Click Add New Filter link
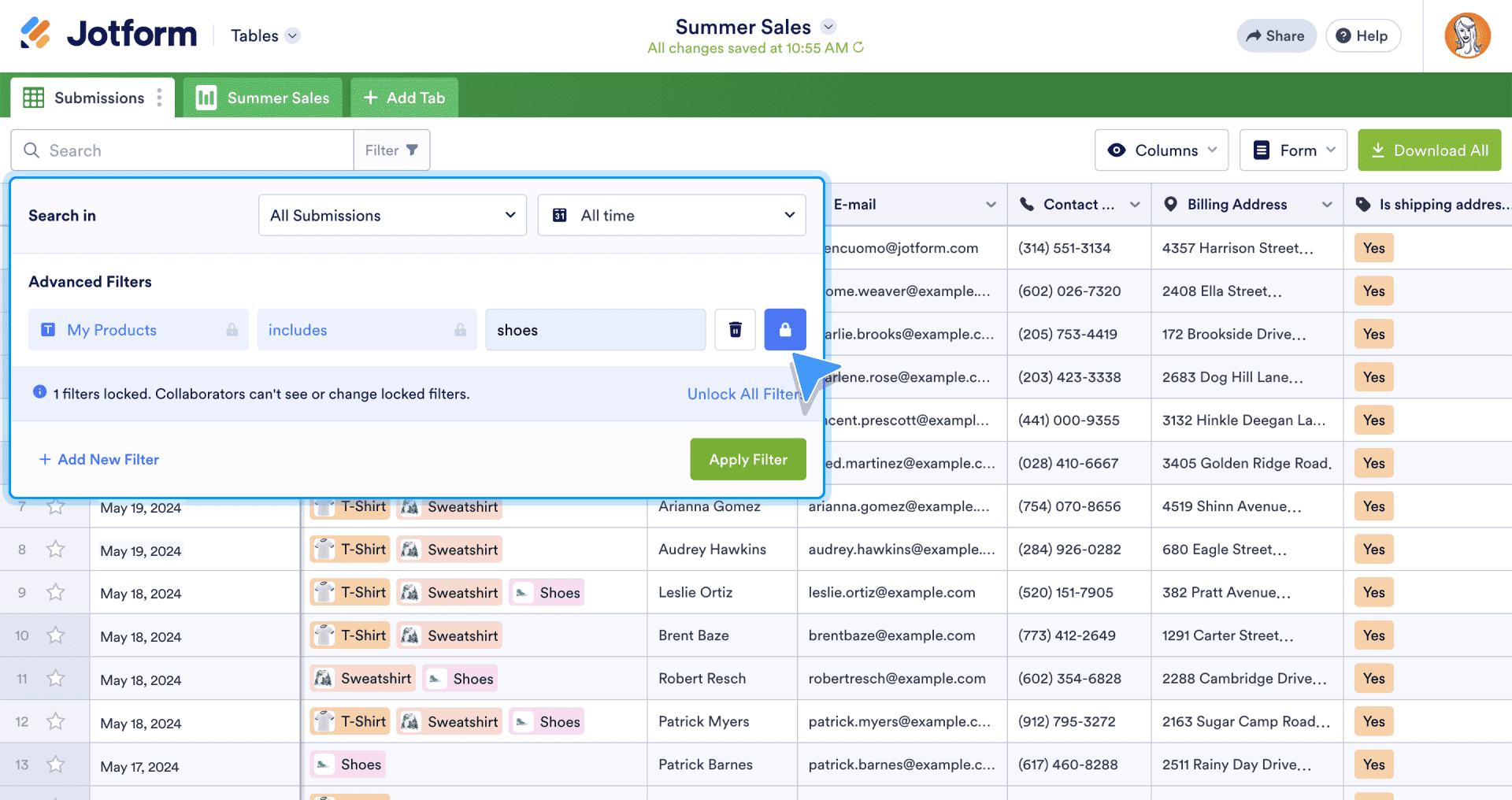The width and height of the screenshot is (1512, 800). [x=99, y=459]
